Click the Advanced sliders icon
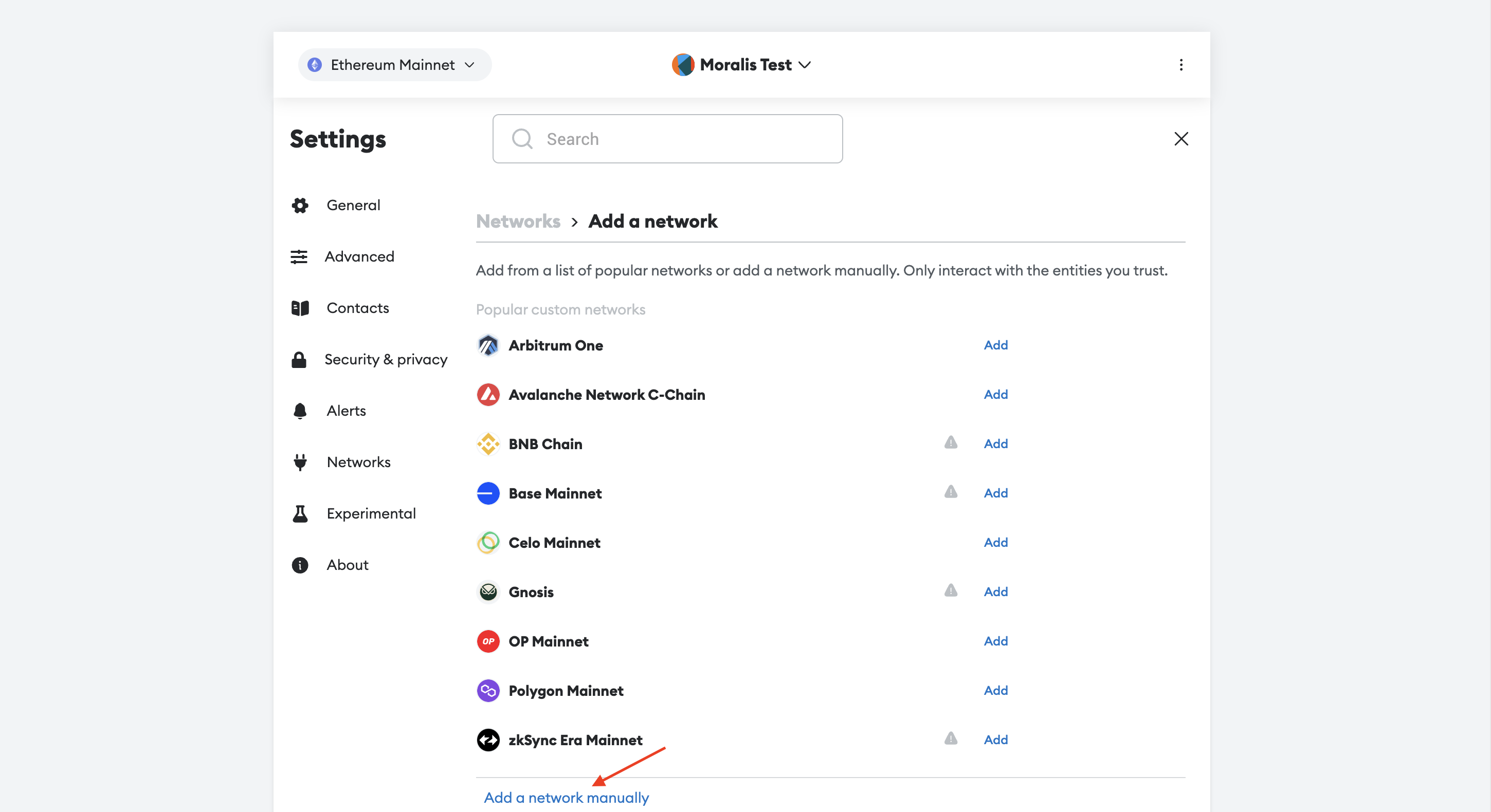 click(x=299, y=256)
